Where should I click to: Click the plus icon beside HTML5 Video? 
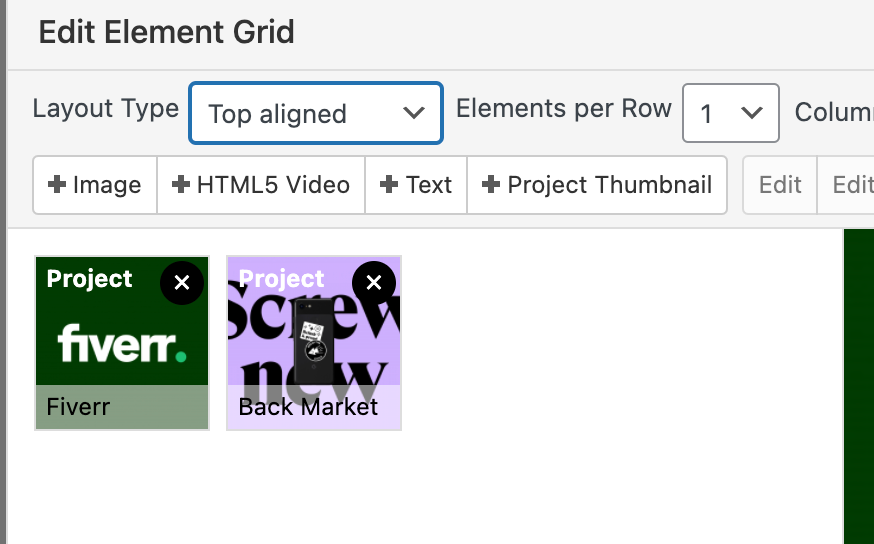181,185
